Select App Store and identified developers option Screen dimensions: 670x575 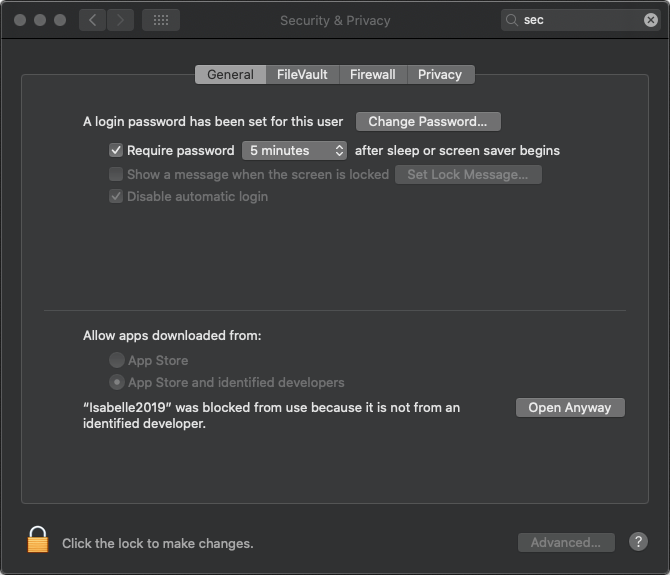click(x=117, y=382)
